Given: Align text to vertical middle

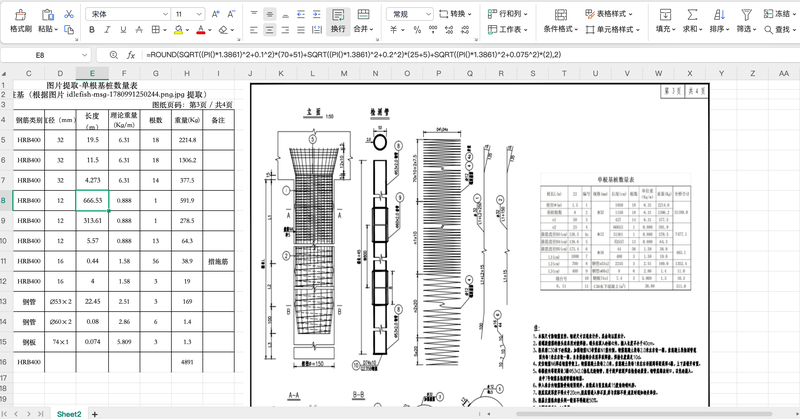Looking at the screenshot, I should click(269, 14).
